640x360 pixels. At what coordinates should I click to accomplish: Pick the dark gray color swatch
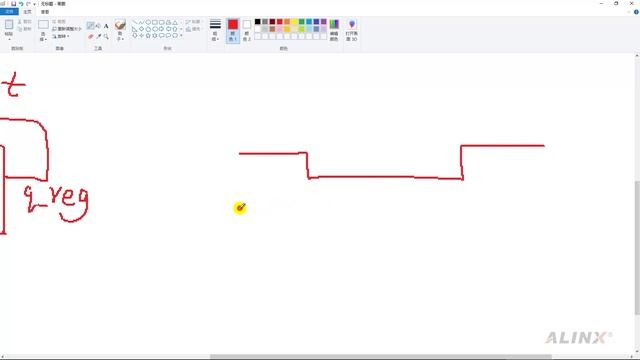(265, 22)
